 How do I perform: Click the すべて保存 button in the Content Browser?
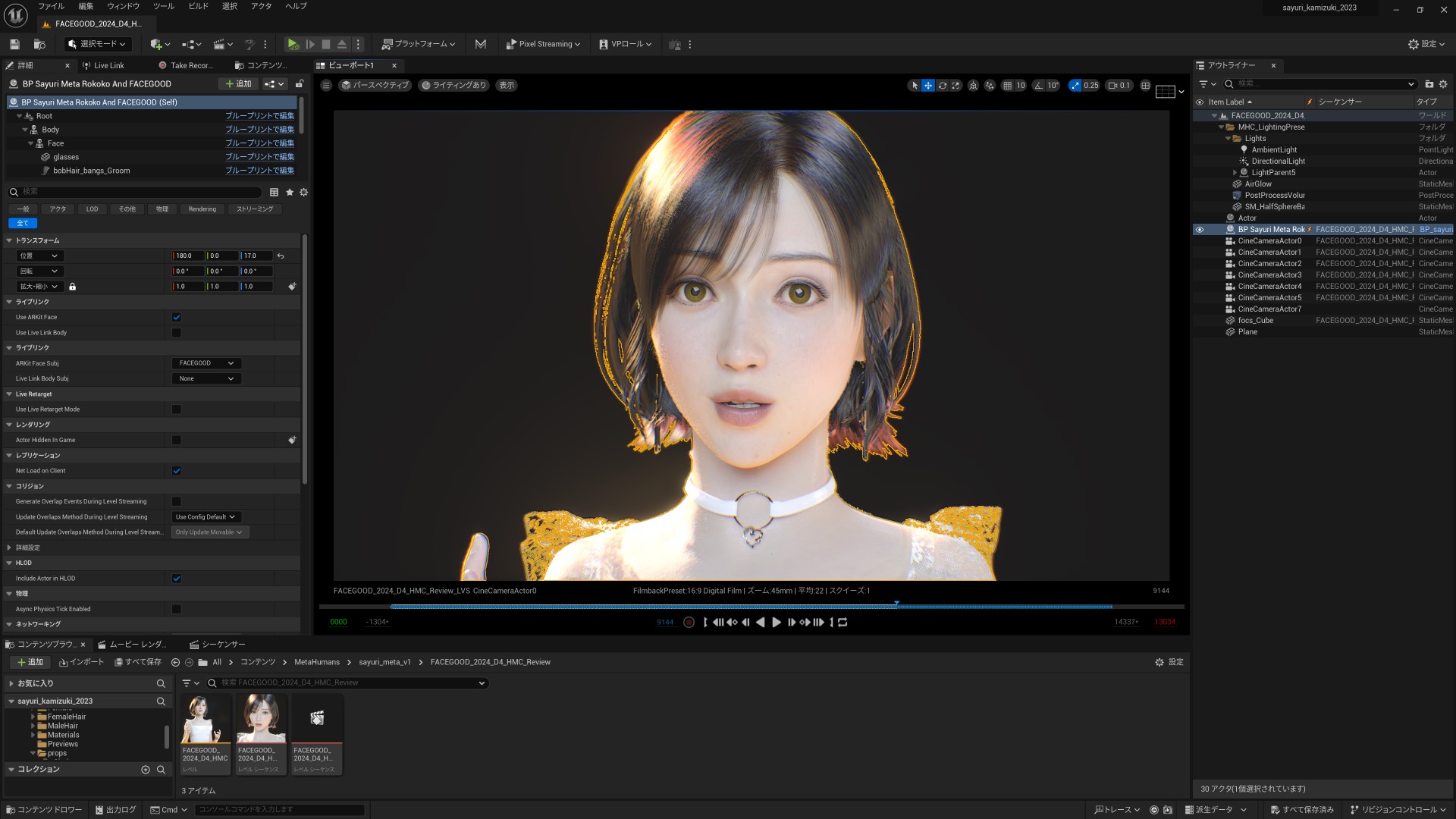pyautogui.click(x=138, y=663)
